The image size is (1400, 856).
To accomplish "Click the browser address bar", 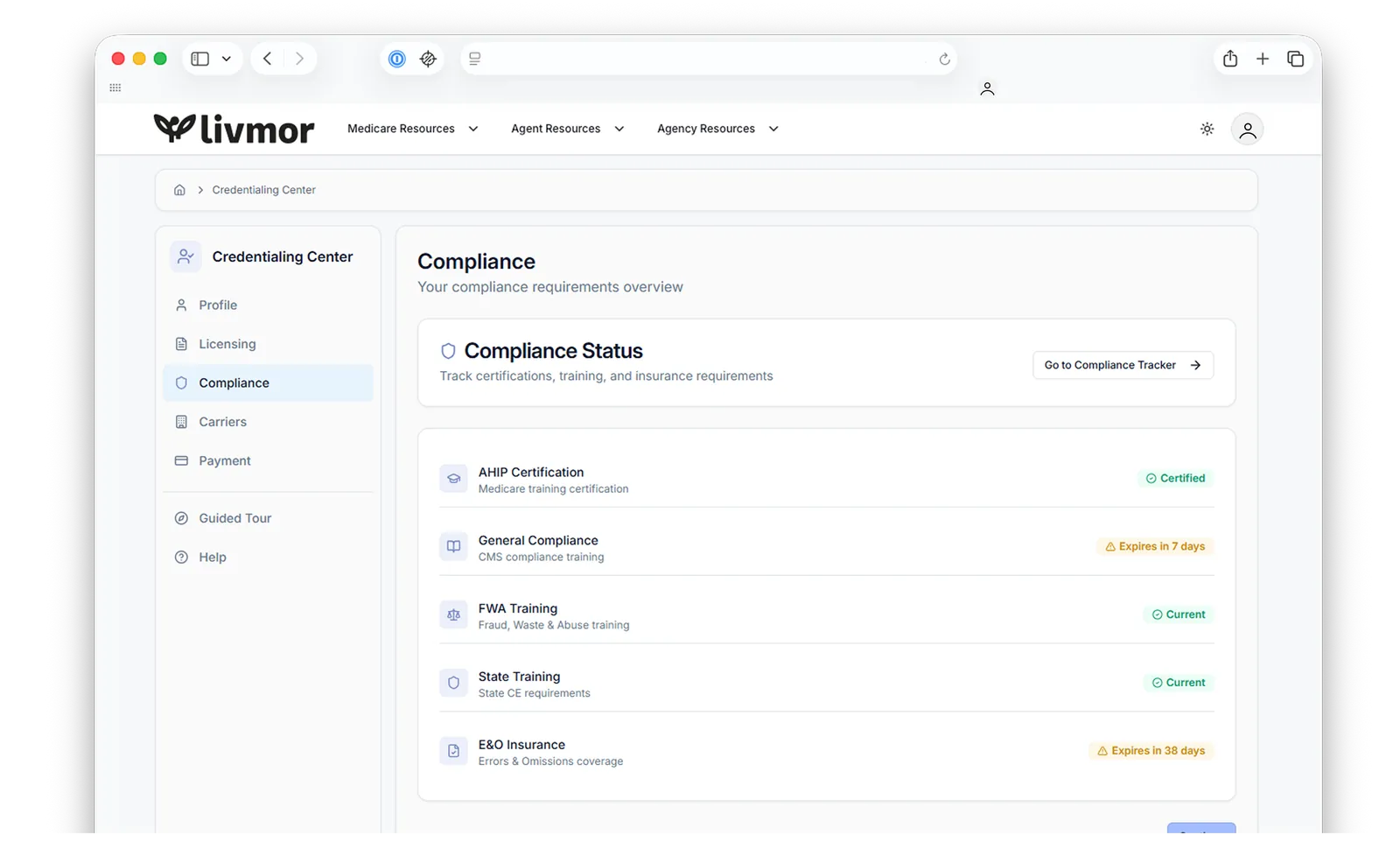I will pyautogui.click(x=709, y=59).
